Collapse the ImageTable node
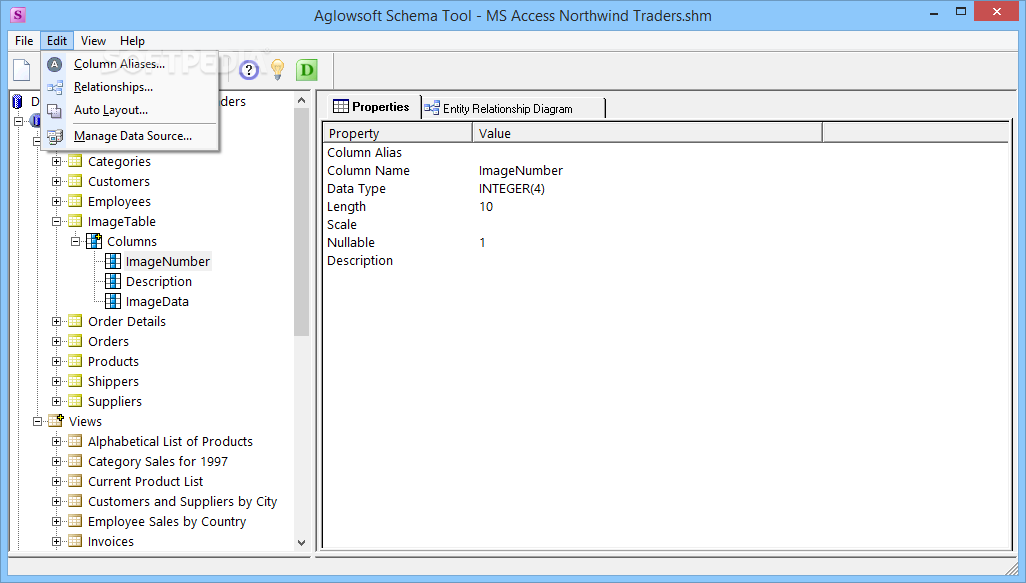Viewport: 1026px width, 583px height. [x=57, y=221]
